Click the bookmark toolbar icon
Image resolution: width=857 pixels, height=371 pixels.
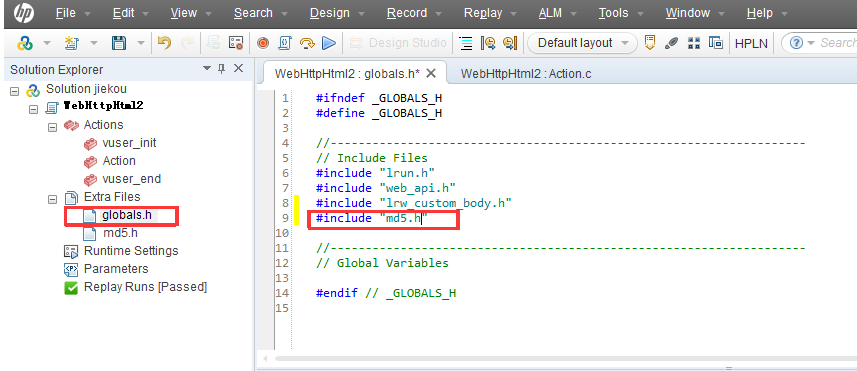(x=650, y=43)
